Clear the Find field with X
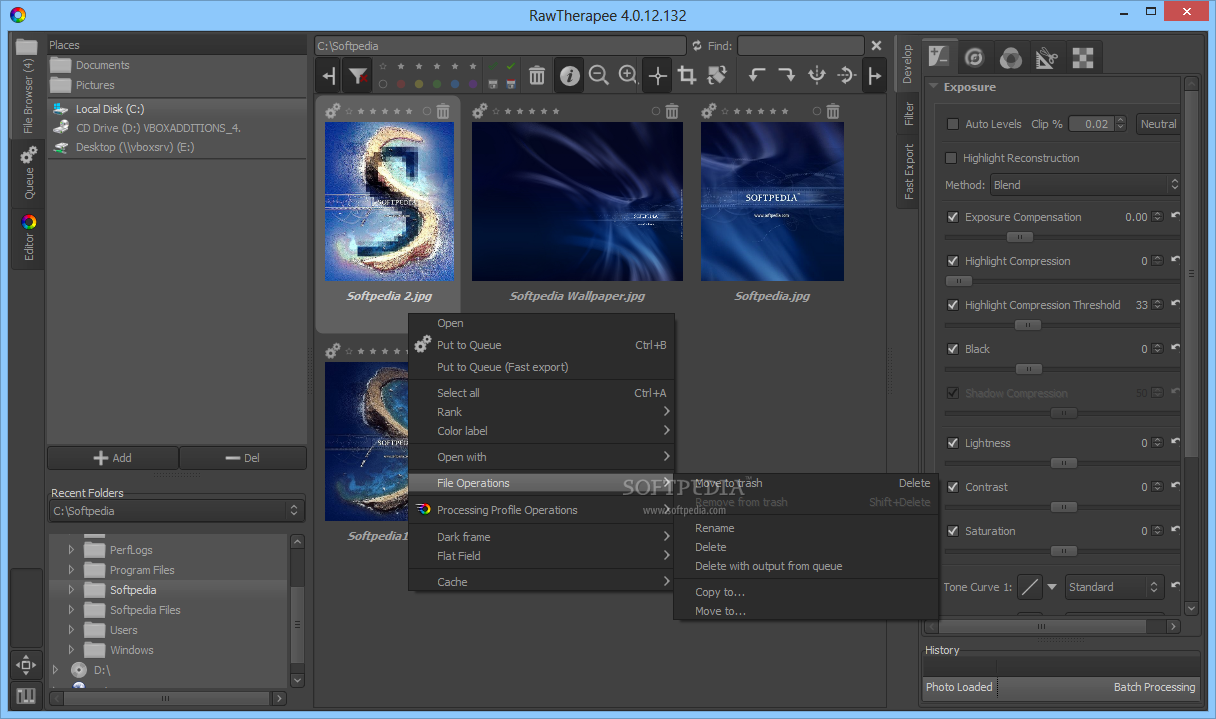 point(876,45)
